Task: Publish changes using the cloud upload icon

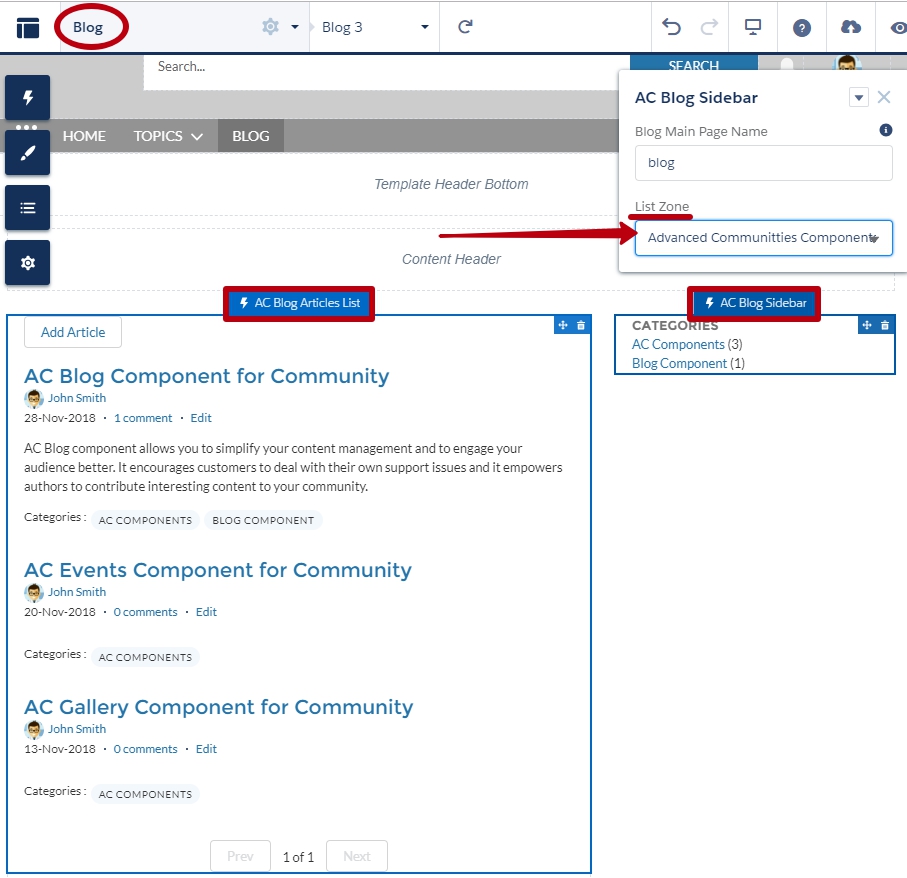Action: (x=850, y=27)
